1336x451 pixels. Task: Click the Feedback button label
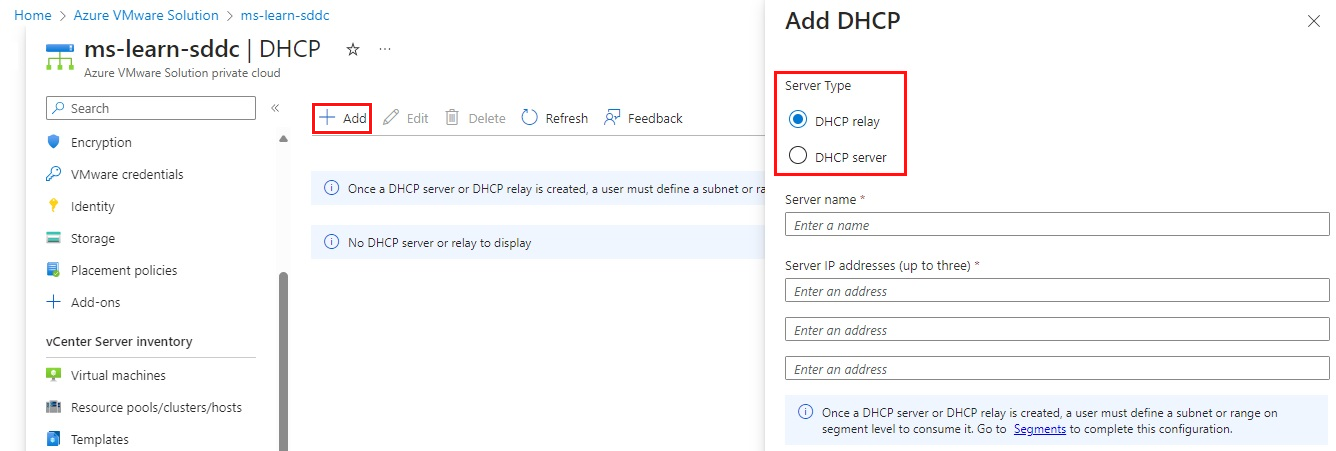click(x=655, y=118)
